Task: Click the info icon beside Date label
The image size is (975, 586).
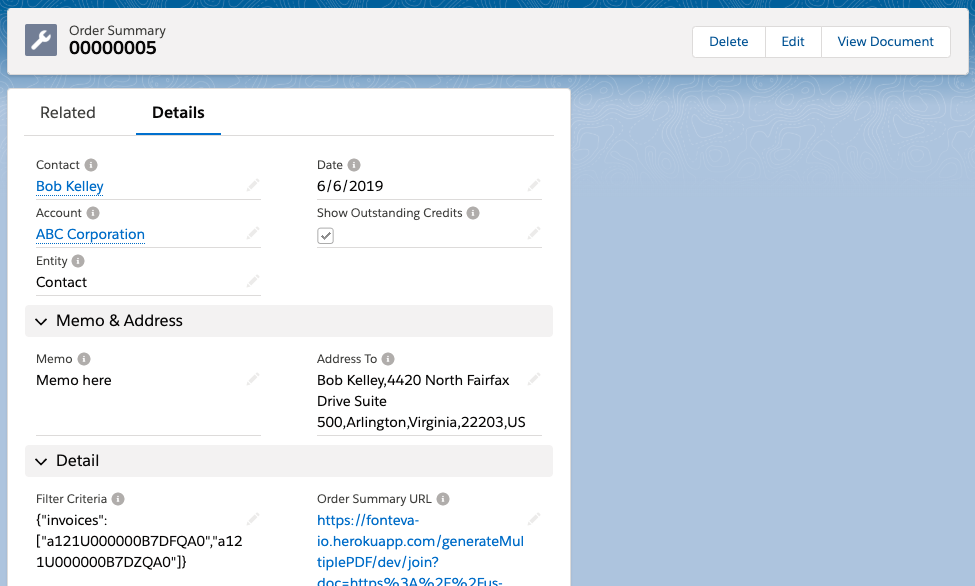Action: 354,165
